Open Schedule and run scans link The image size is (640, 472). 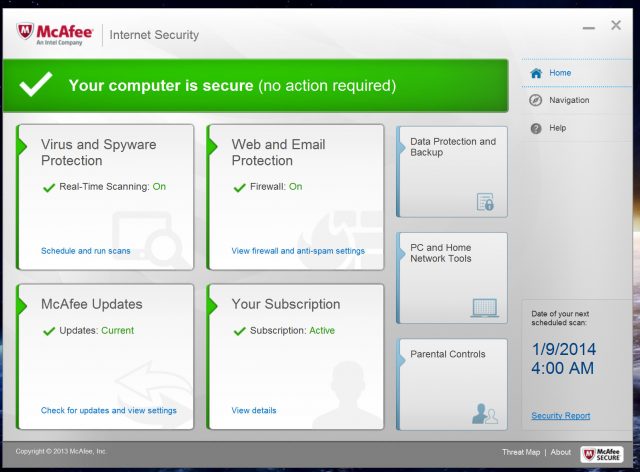coord(86,251)
